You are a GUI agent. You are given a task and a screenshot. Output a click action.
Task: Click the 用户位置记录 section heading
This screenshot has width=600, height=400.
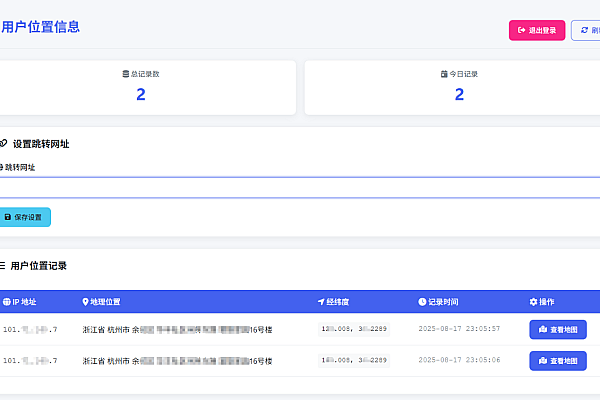click(39, 266)
